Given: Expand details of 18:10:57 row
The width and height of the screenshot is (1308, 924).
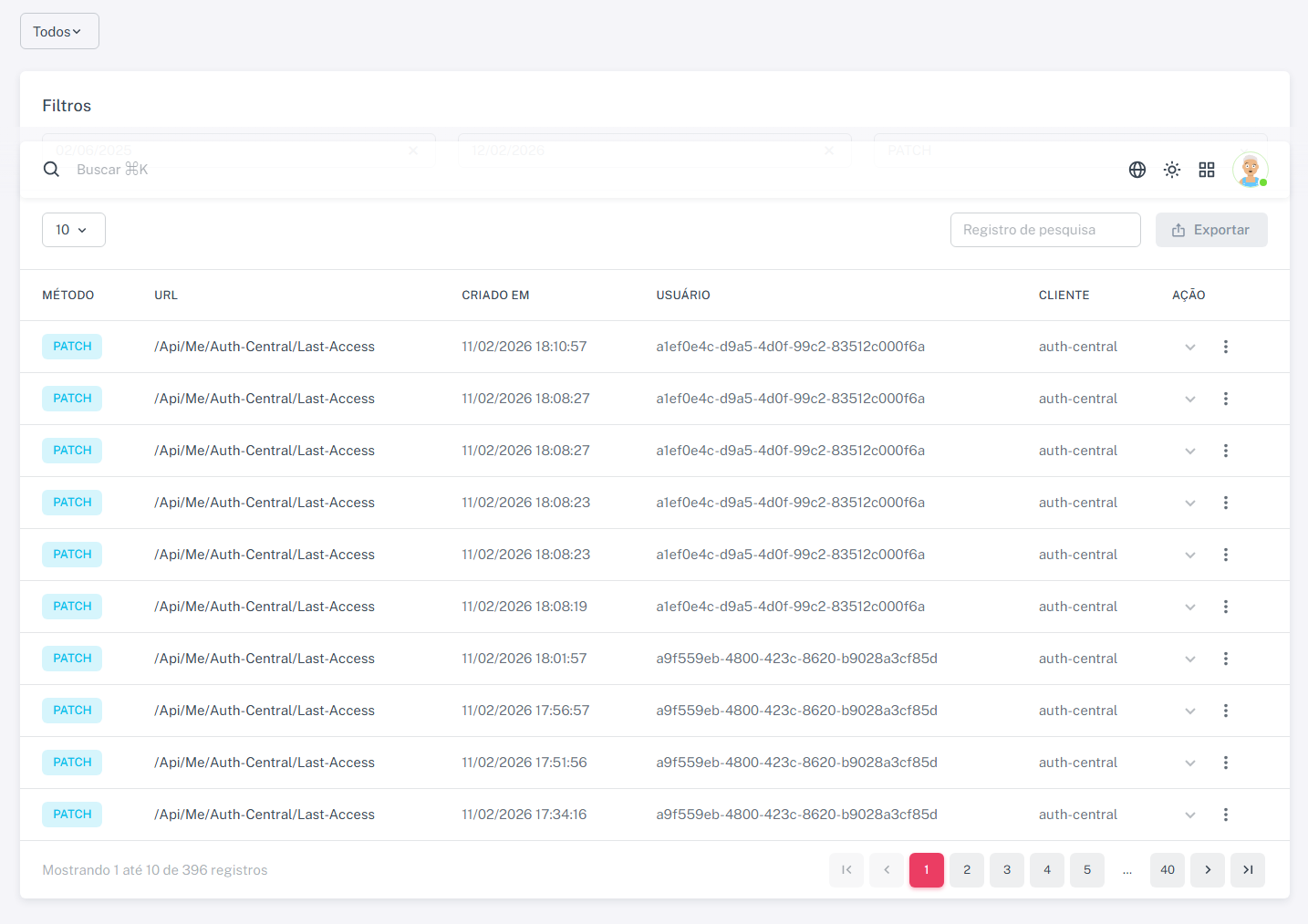Looking at the screenshot, I should pos(1190,348).
